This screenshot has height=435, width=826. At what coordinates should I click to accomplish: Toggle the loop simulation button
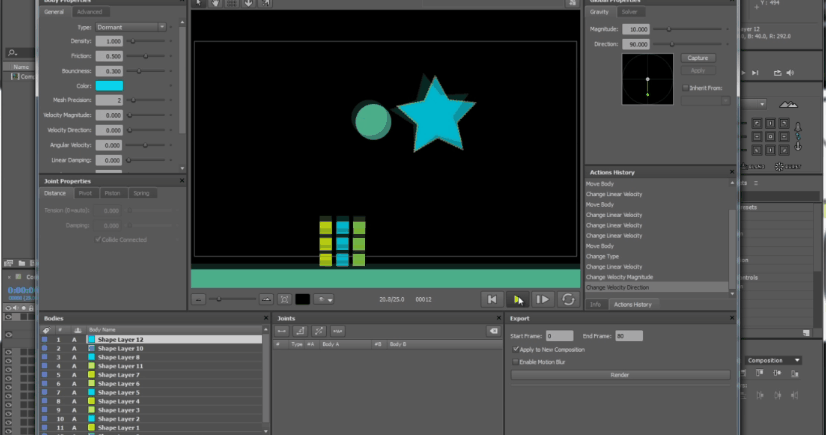click(568, 299)
